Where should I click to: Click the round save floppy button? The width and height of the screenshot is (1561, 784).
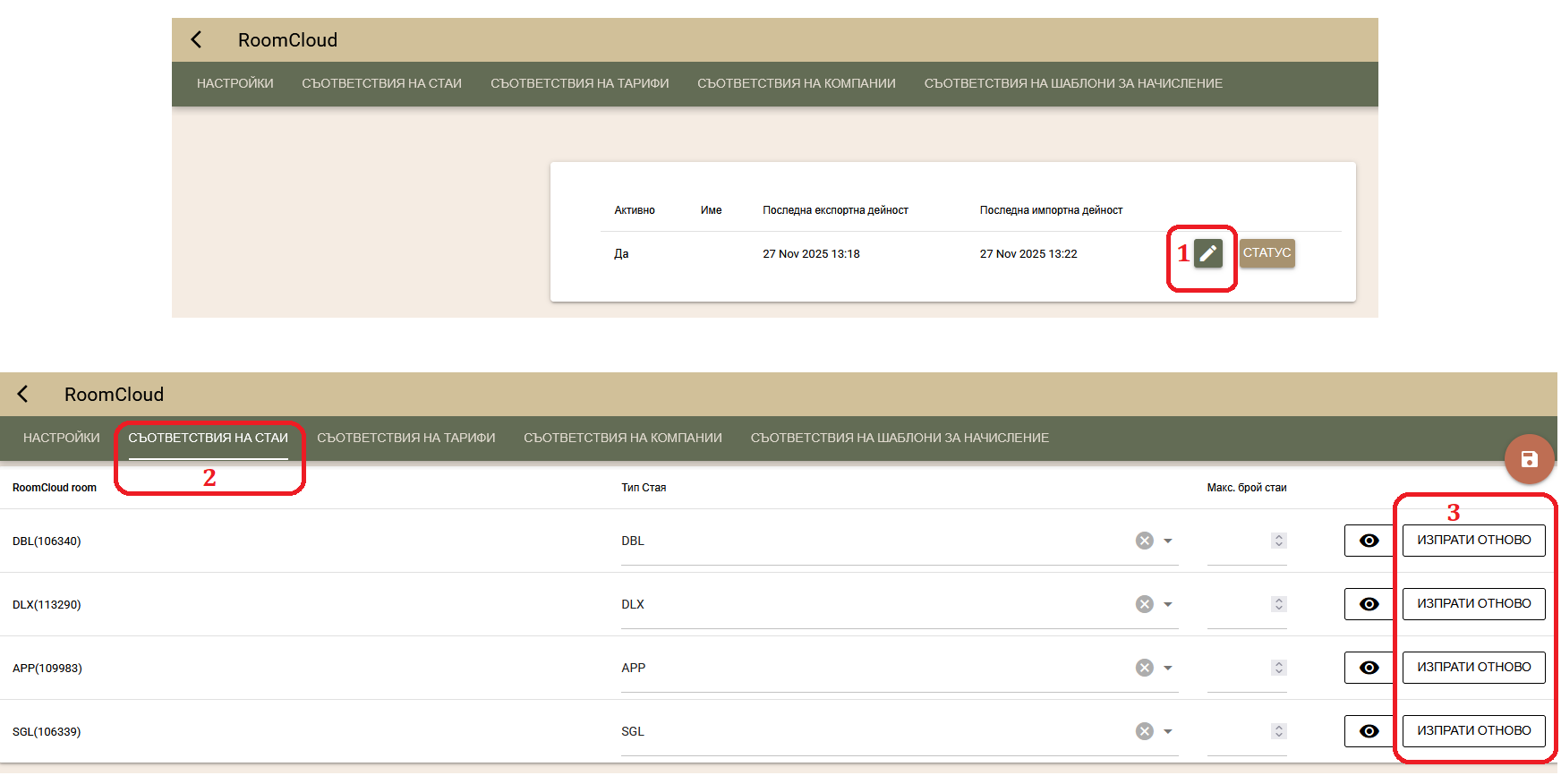point(1529,459)
